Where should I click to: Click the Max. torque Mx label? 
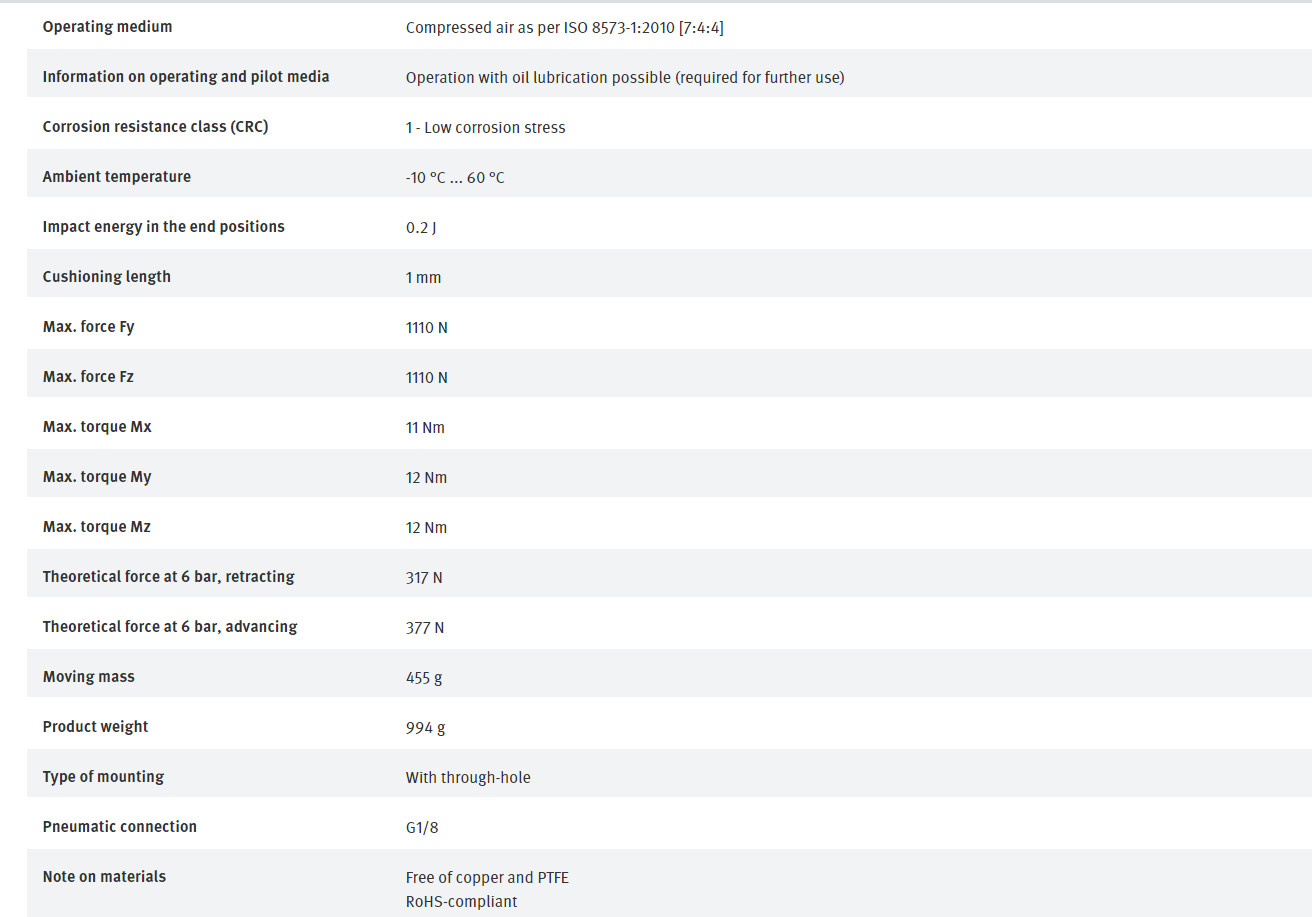pyautogui.click(x=97, y=427)
